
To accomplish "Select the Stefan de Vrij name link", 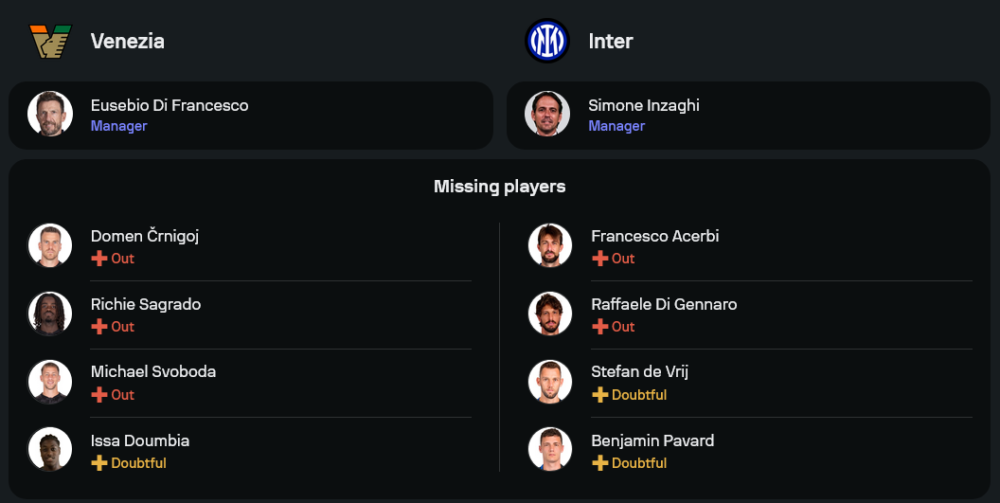I will 639,372.
